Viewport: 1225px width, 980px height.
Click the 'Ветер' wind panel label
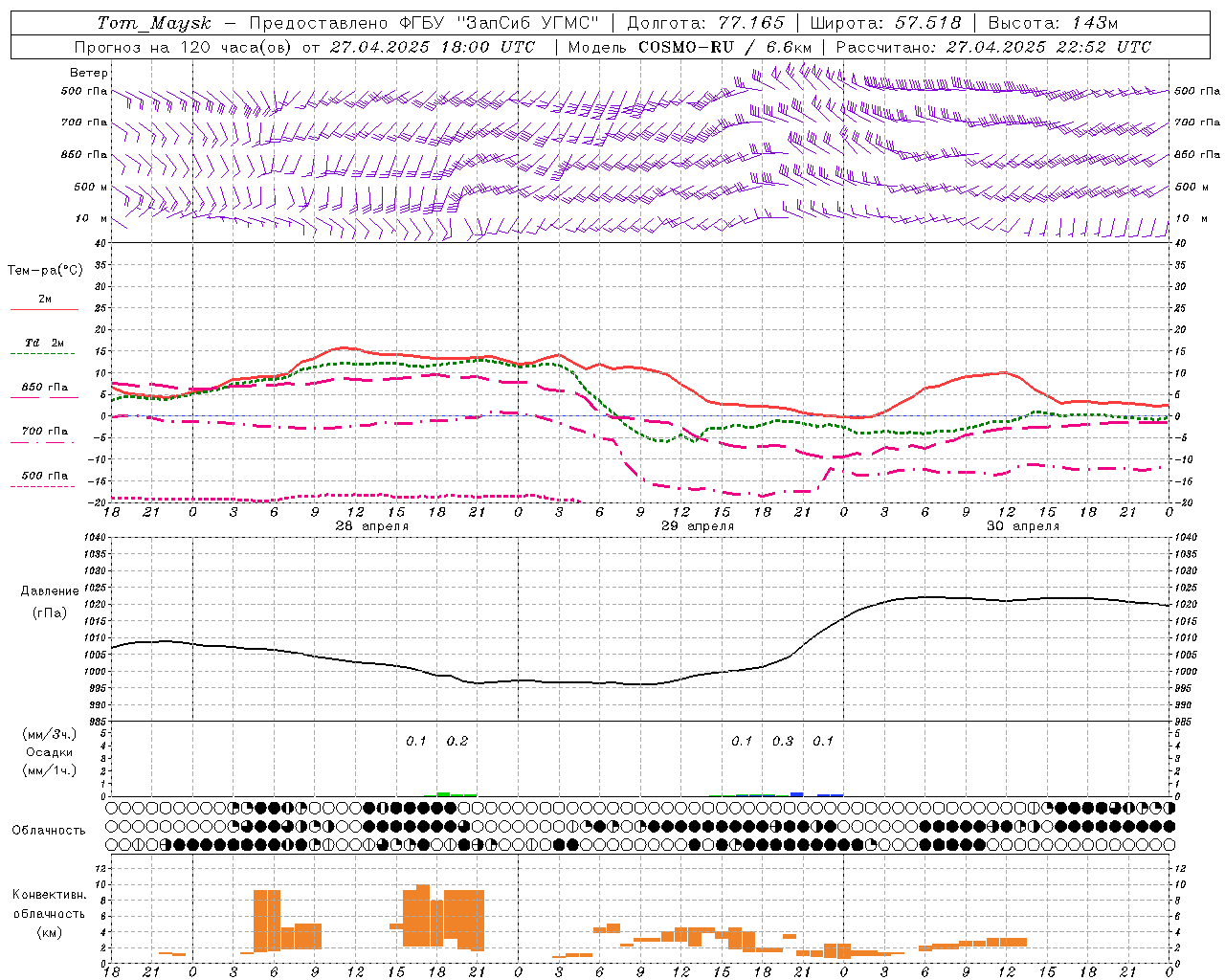(x=89, y=73)
